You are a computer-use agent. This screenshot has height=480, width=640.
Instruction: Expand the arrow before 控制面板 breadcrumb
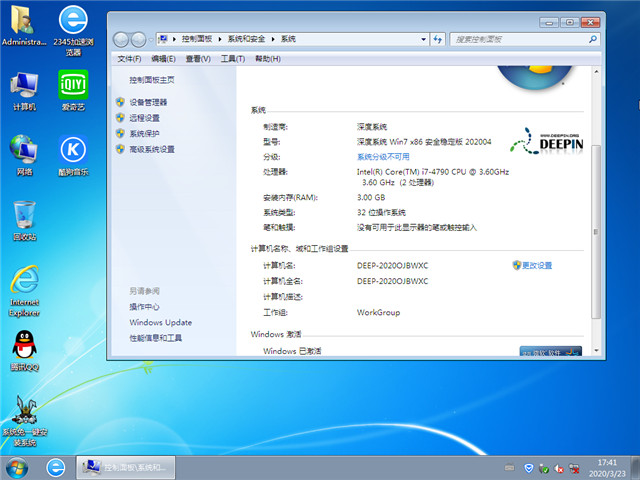coord(174,39)
